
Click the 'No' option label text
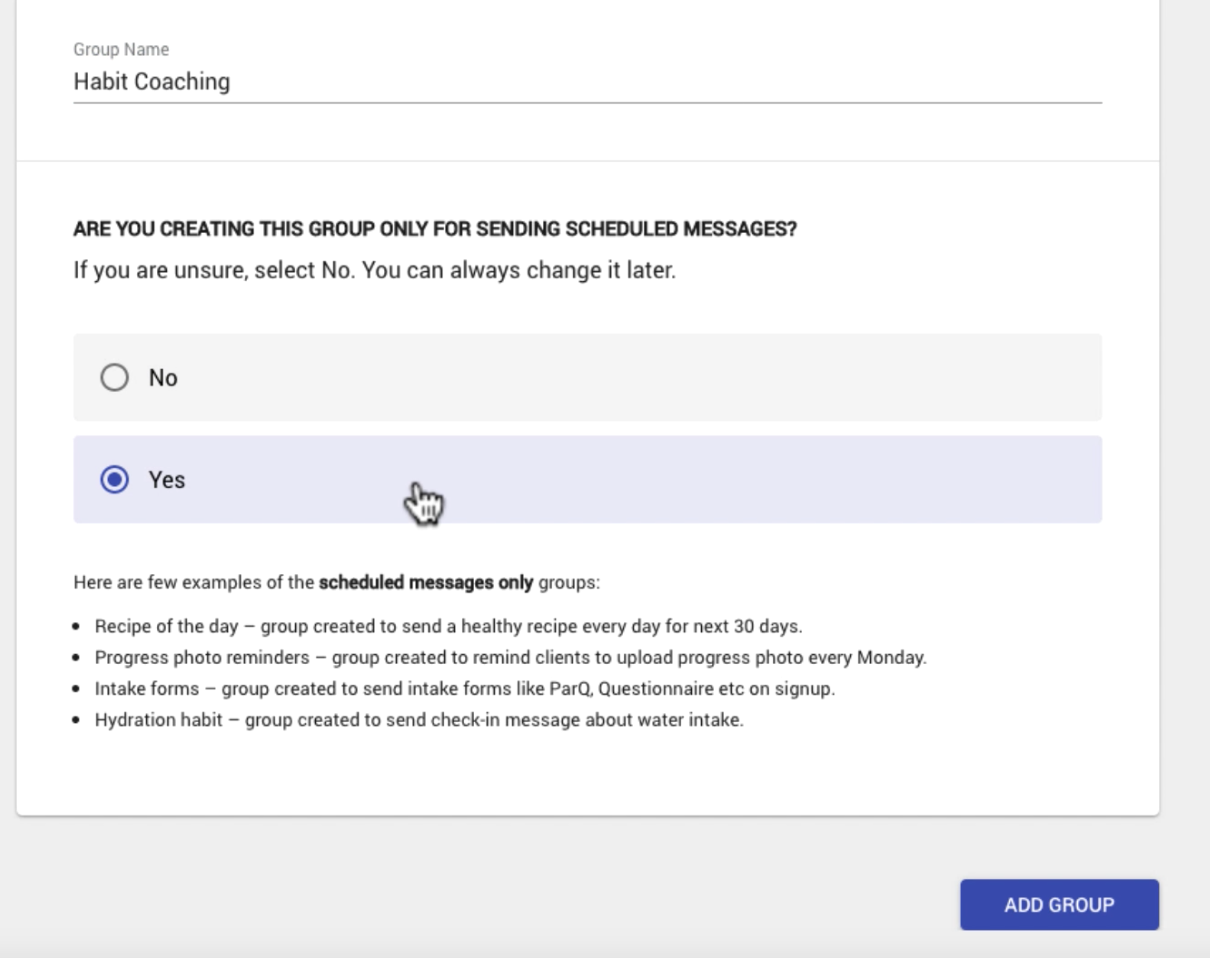pos(163,378)
